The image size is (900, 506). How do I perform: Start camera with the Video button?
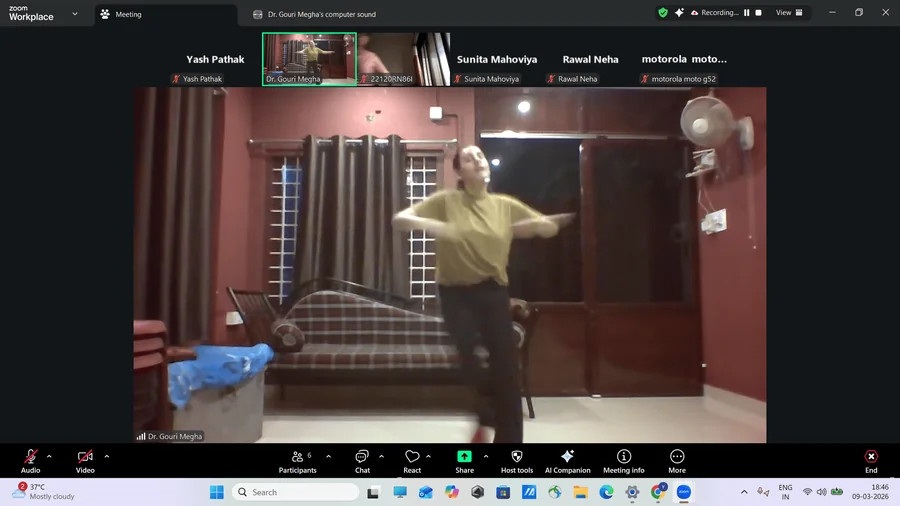click(85, 461)
